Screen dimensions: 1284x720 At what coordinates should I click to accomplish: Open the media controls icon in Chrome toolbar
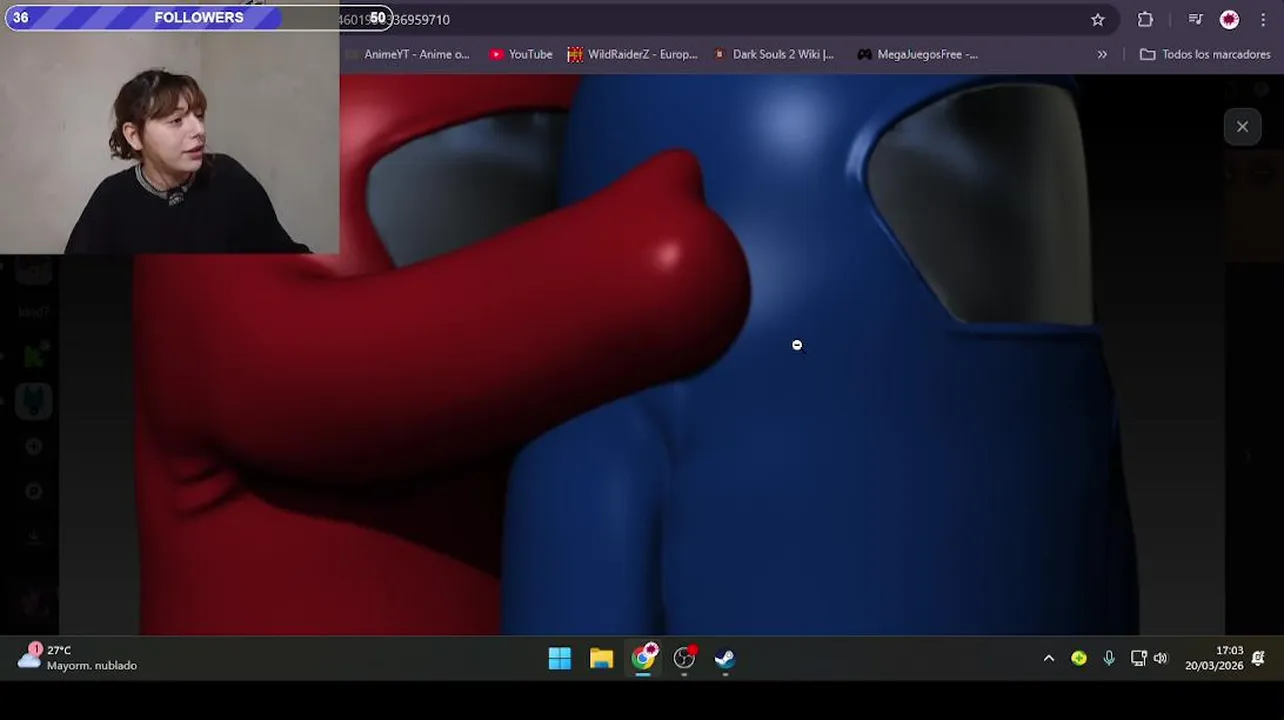pyautogui.click(x=1195, y=19)
